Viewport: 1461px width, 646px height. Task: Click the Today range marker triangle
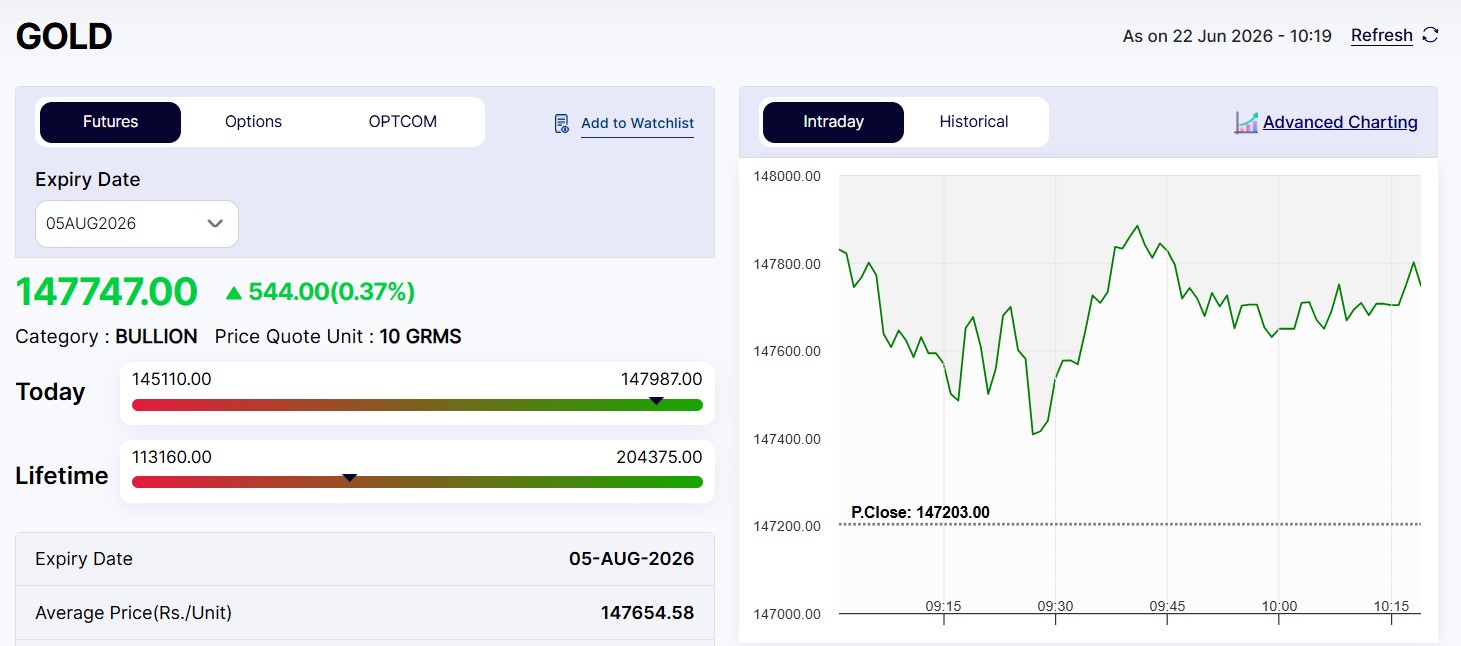(x=656, y=400)
